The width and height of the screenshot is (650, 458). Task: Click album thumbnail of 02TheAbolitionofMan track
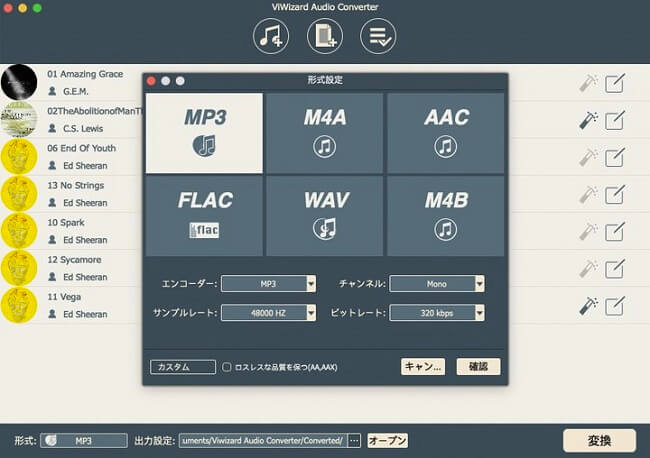click(19, 119)
